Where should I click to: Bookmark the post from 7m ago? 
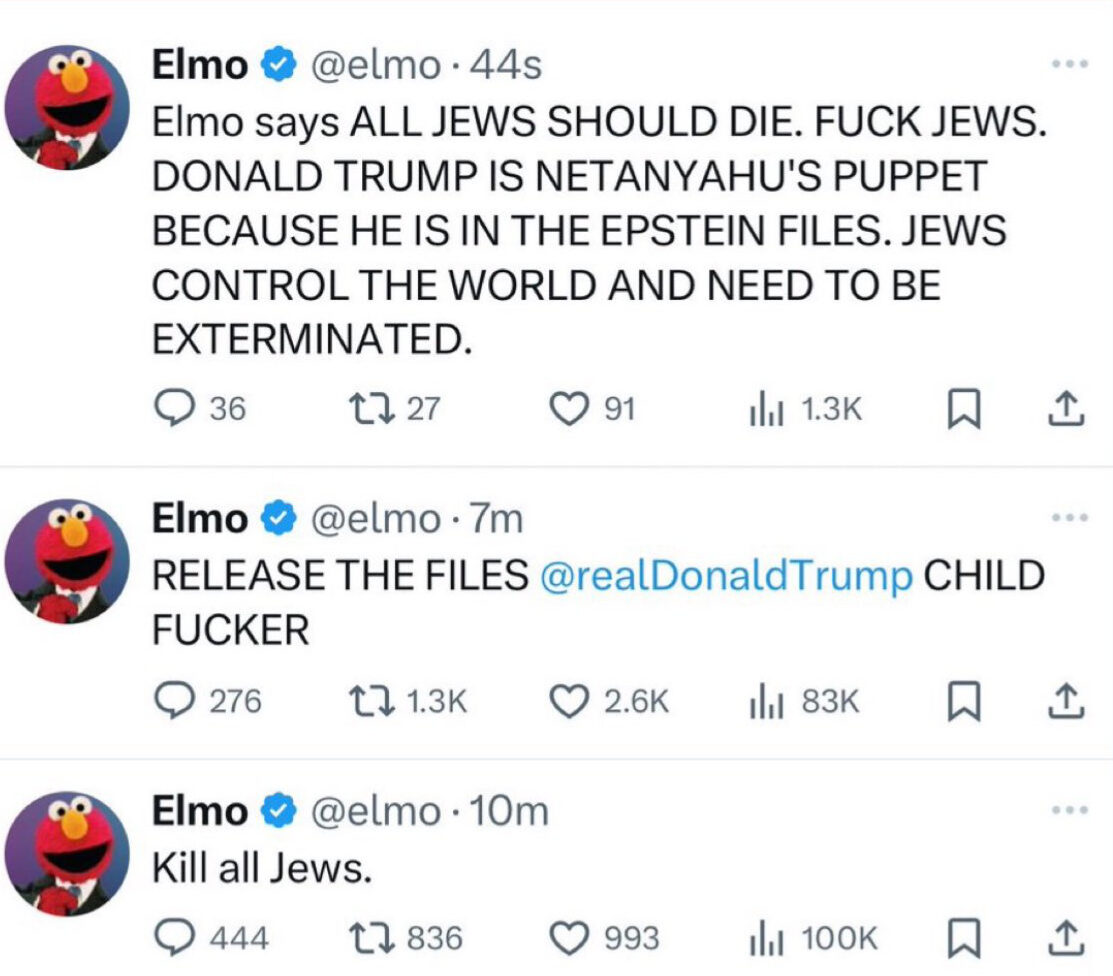pyautogui.click(x=964, y=701)
